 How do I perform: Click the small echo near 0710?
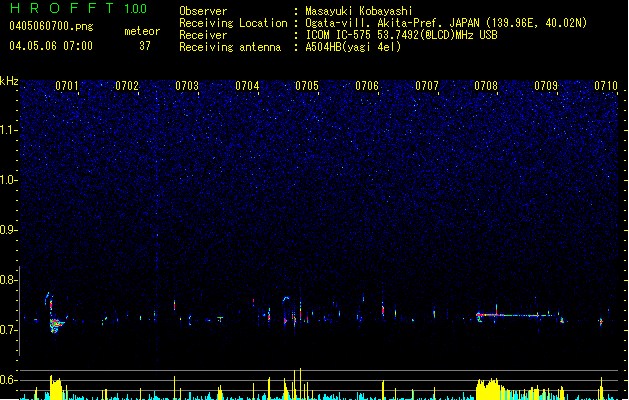(601, 321)
